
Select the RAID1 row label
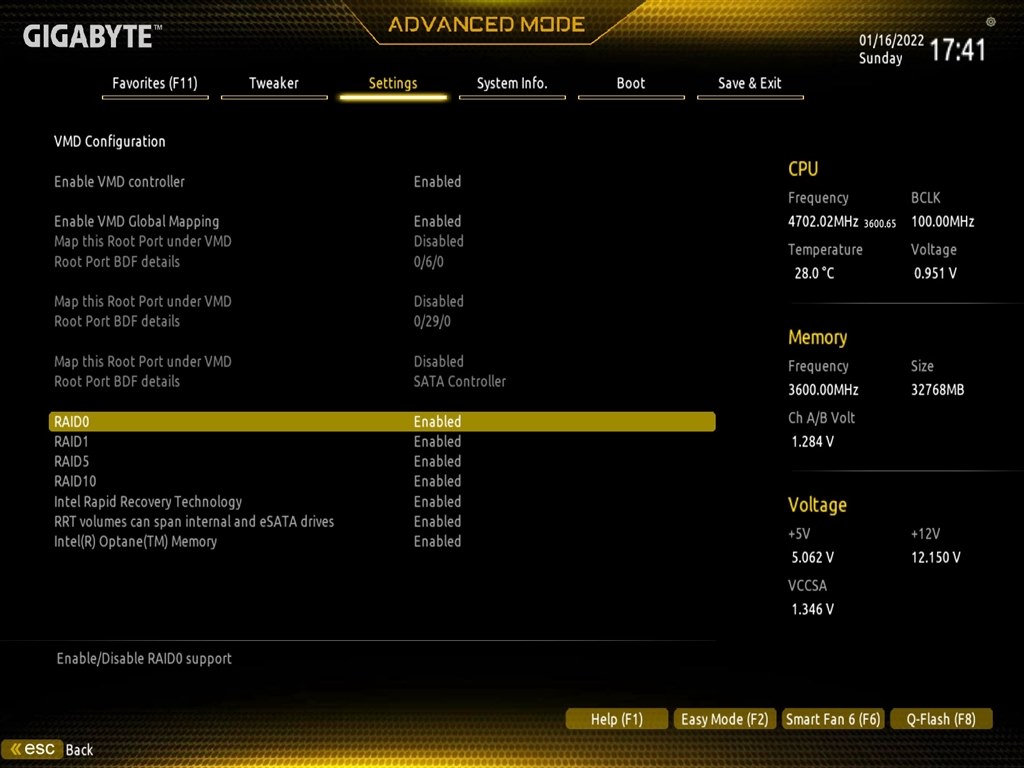coord(71,441)
